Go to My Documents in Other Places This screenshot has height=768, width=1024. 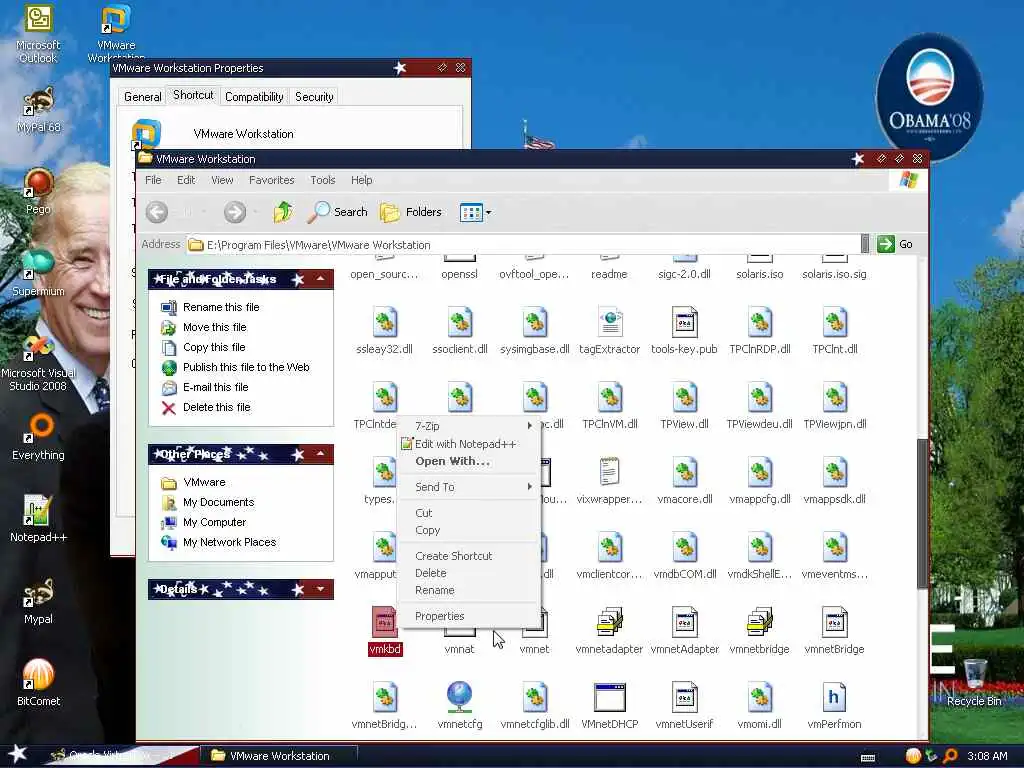pos(218,502)
